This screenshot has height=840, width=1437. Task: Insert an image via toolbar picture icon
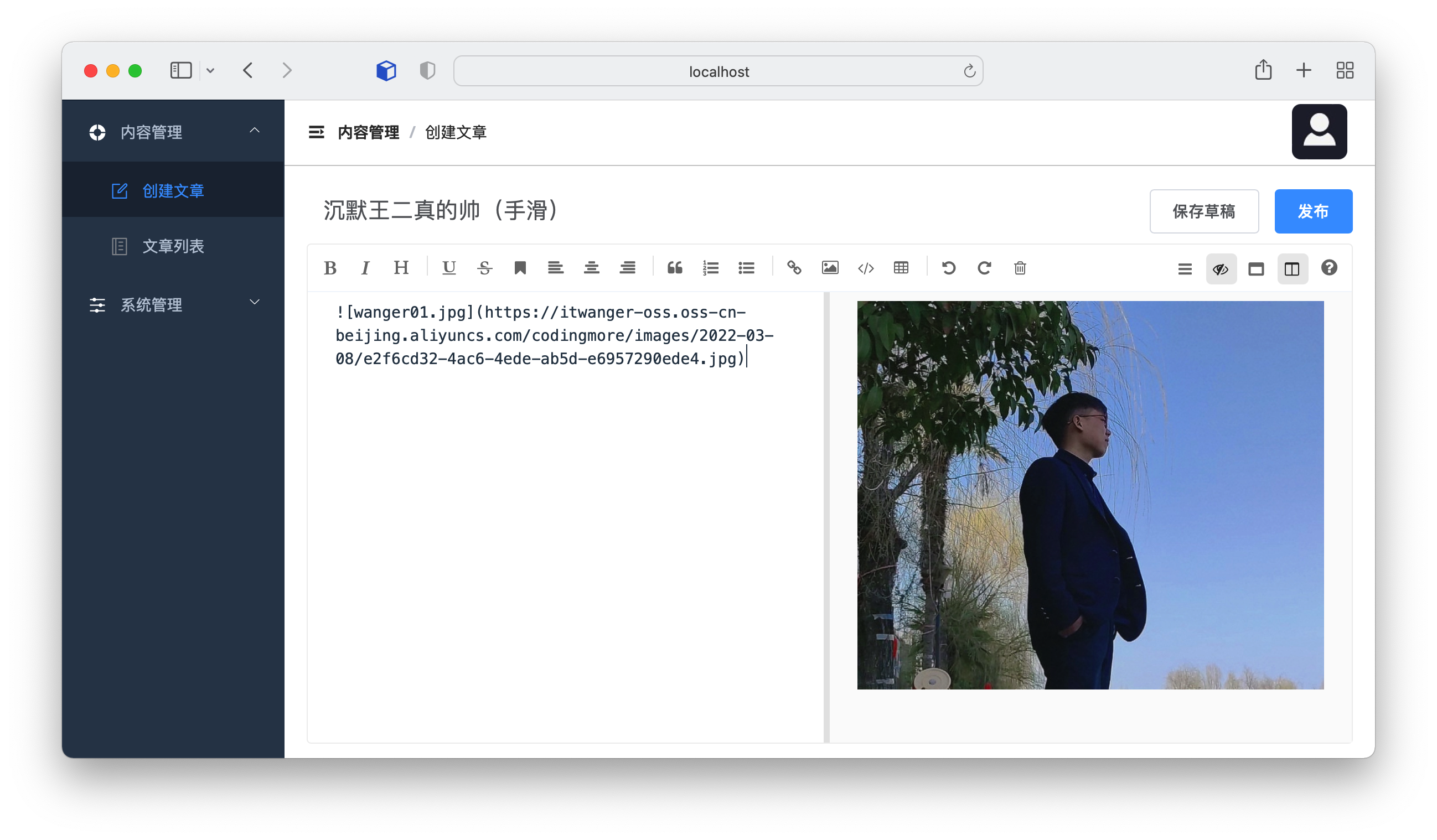[830, 268]
